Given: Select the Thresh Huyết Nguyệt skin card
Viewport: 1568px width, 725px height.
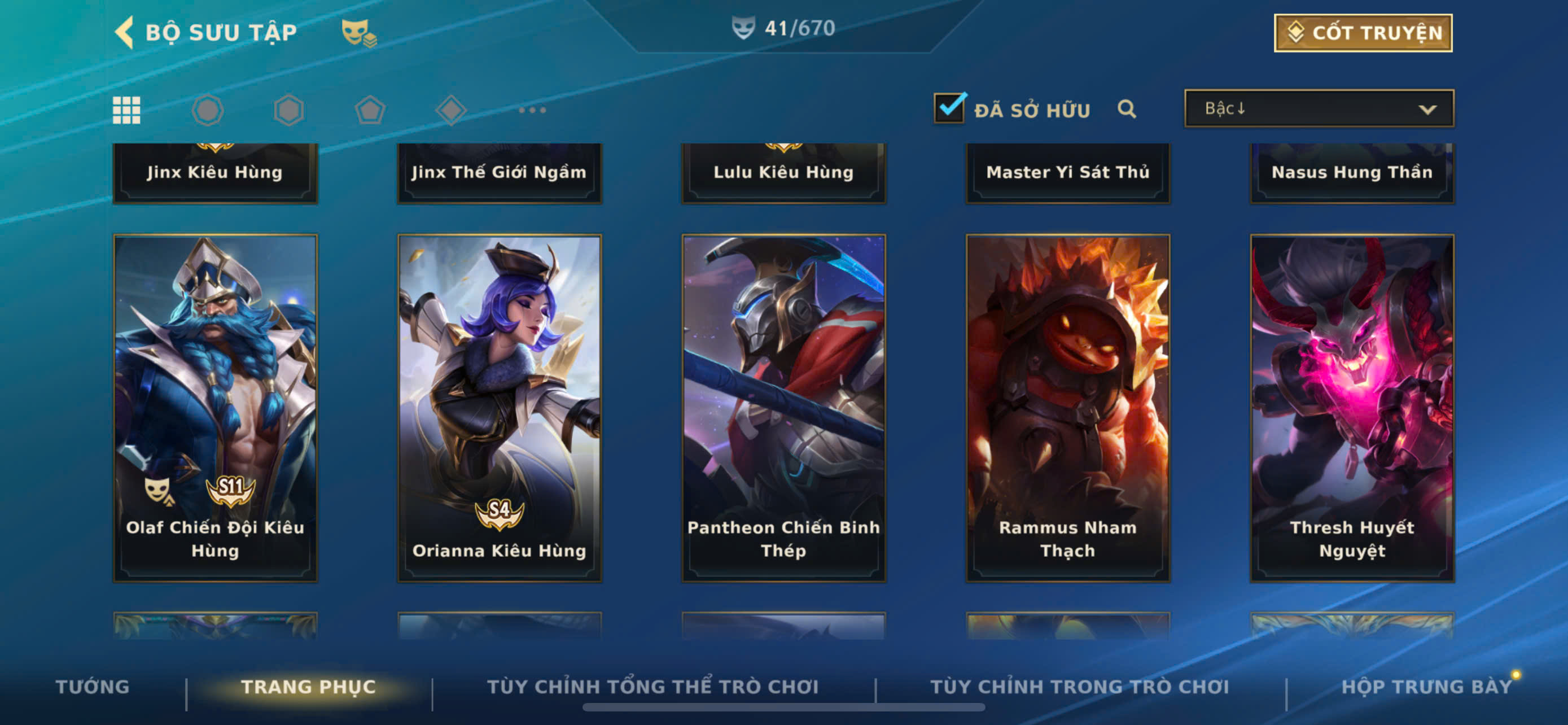Looking at the screenshot, I should click(1352, 408).
